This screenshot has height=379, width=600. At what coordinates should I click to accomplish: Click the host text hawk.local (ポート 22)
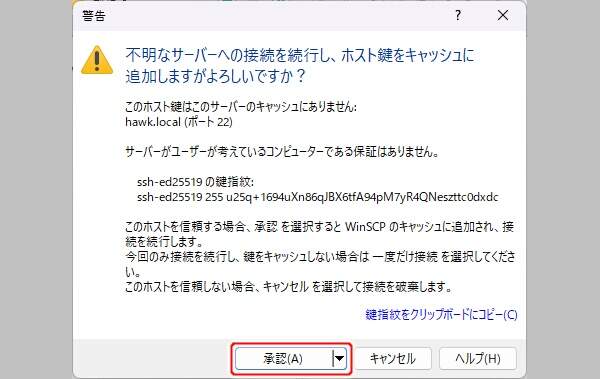pyautogui.click(x=179, y=122)
